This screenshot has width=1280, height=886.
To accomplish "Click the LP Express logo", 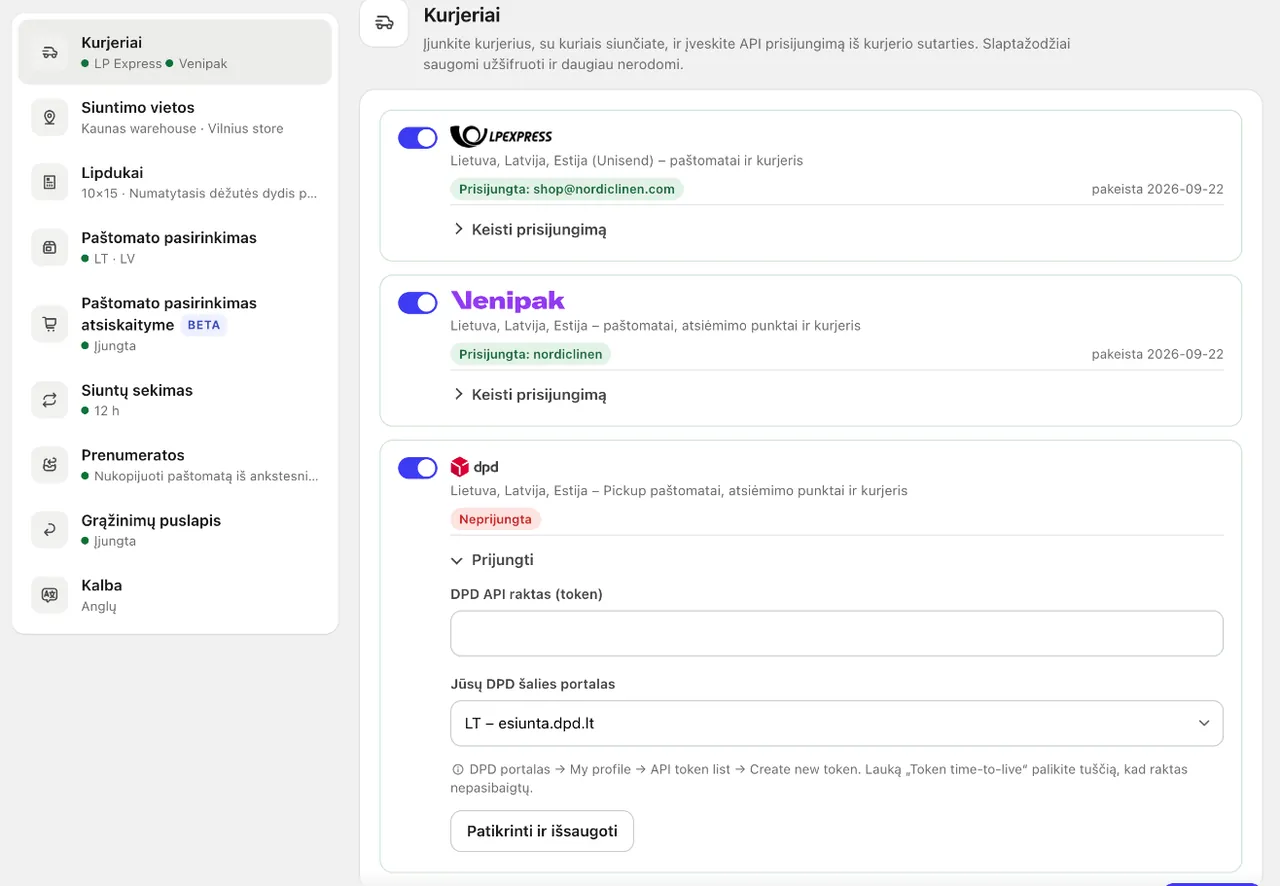I will [501, 136].
